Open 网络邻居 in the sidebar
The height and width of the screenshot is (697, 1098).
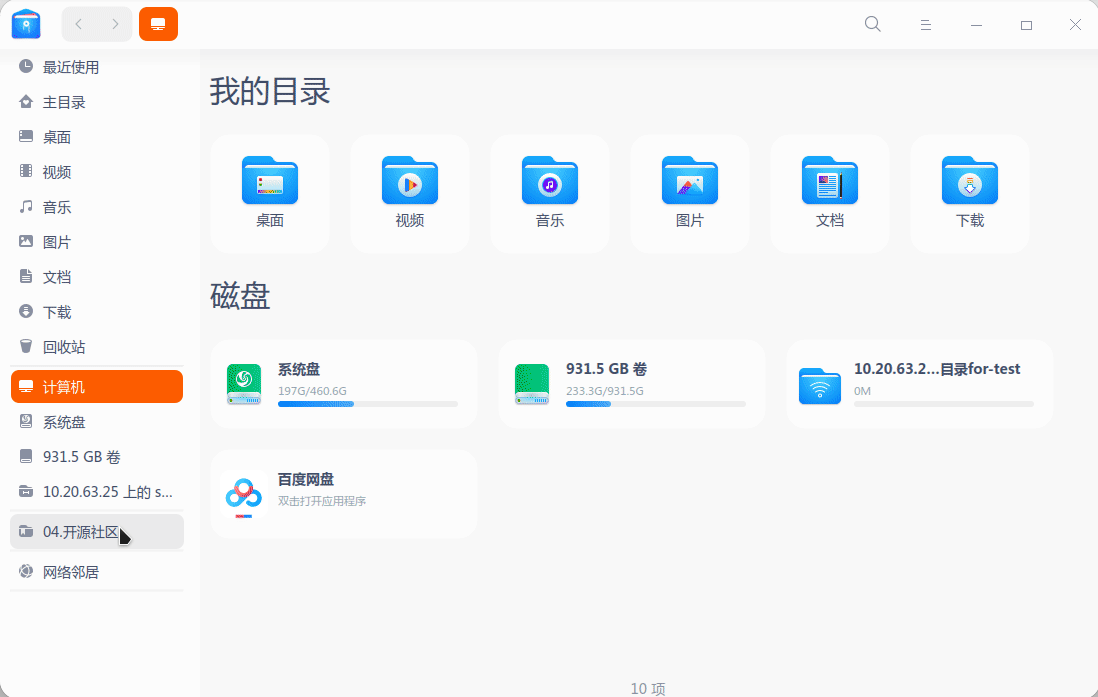pos(97,572)
